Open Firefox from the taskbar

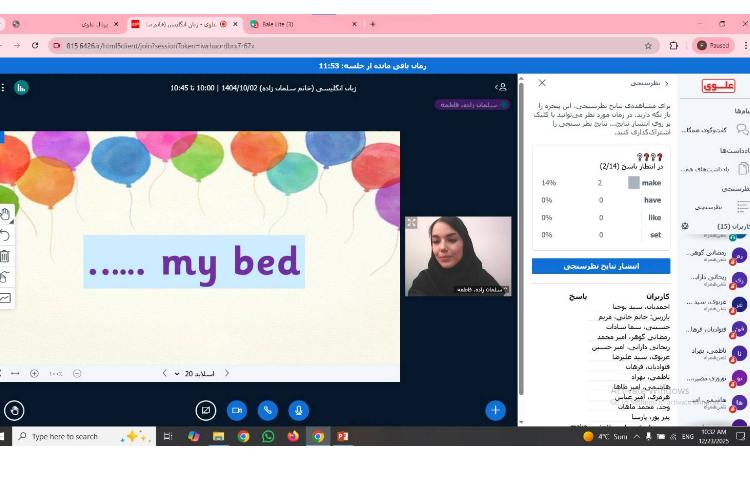293,436
